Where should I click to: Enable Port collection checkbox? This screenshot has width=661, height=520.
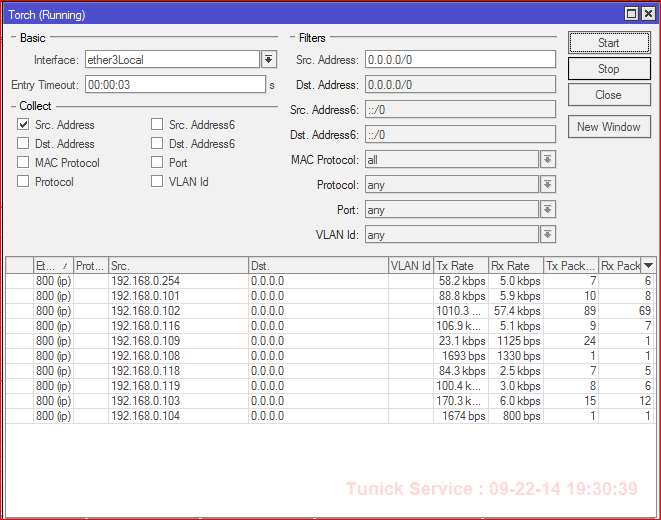(x=157, y=162)
